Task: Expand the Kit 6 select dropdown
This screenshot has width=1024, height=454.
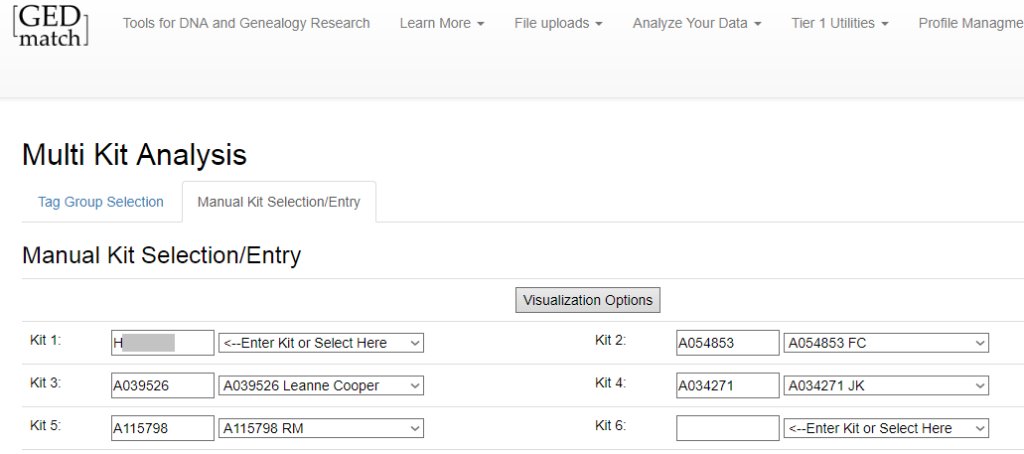Action: 886,428
